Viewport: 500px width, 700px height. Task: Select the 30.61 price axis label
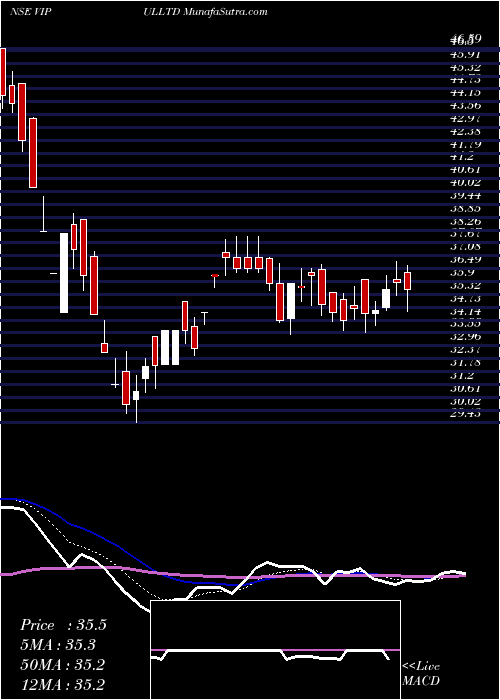(466, 388)
